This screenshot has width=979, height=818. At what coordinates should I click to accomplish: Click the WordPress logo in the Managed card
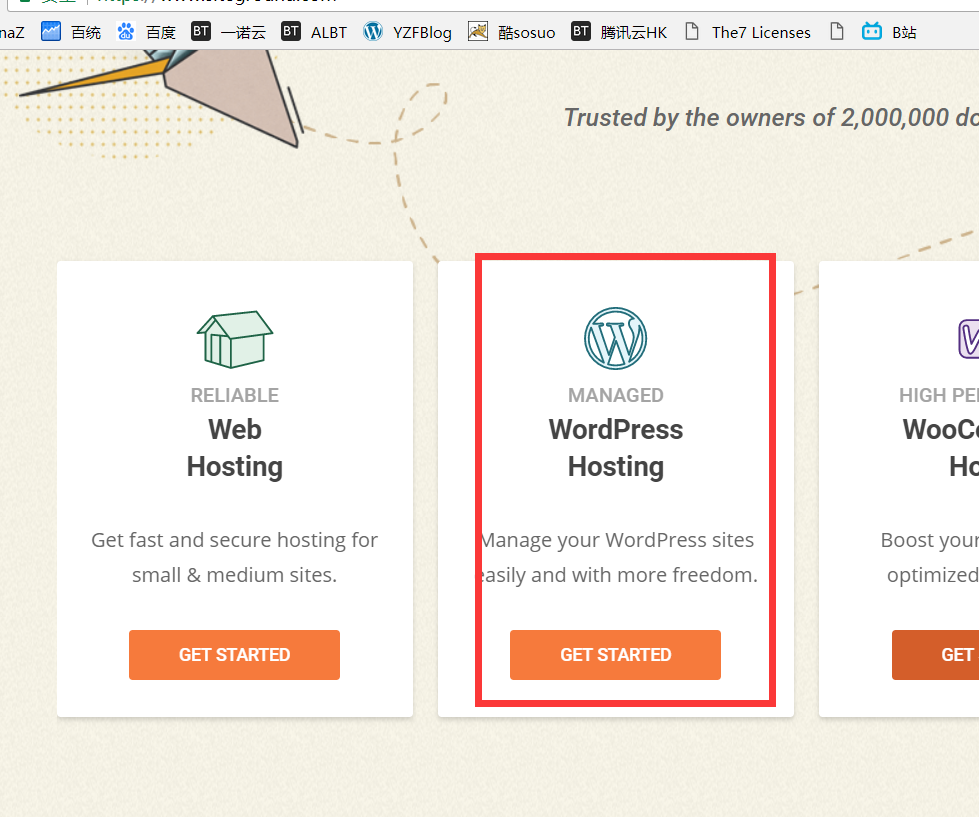pos(615,338)
